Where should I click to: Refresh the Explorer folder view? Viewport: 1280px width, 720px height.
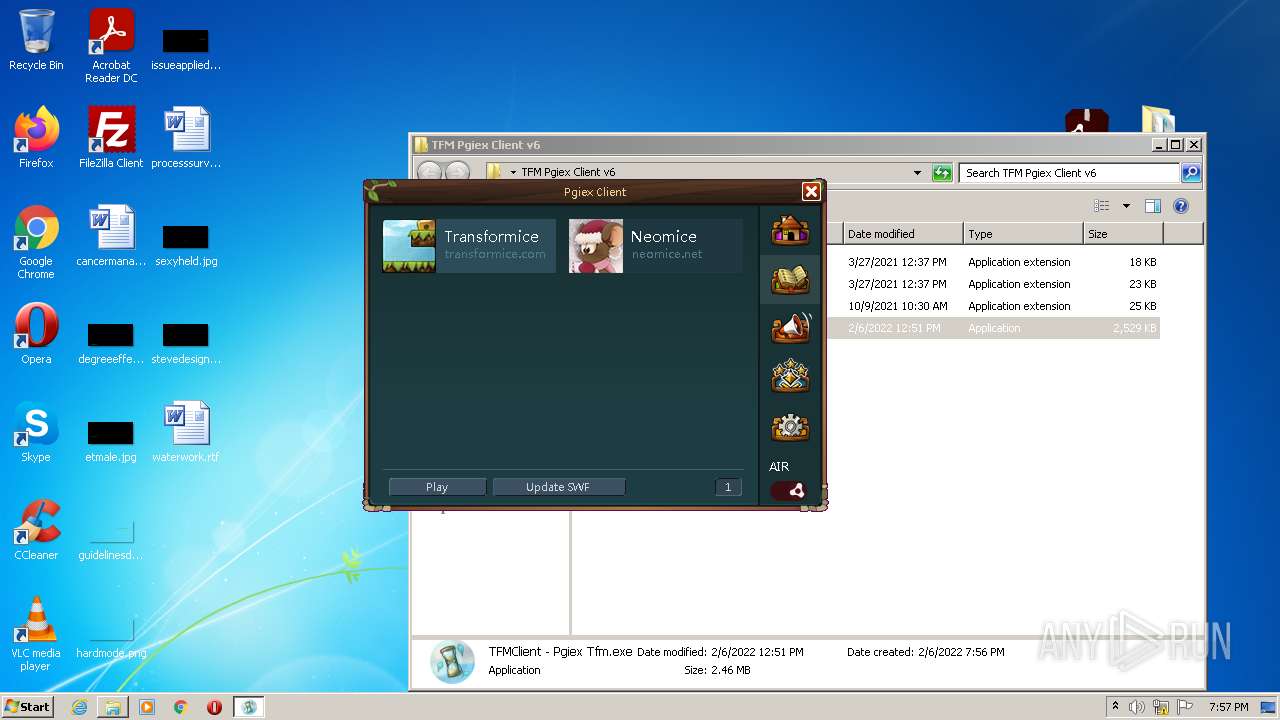click(x=942, y=173)
